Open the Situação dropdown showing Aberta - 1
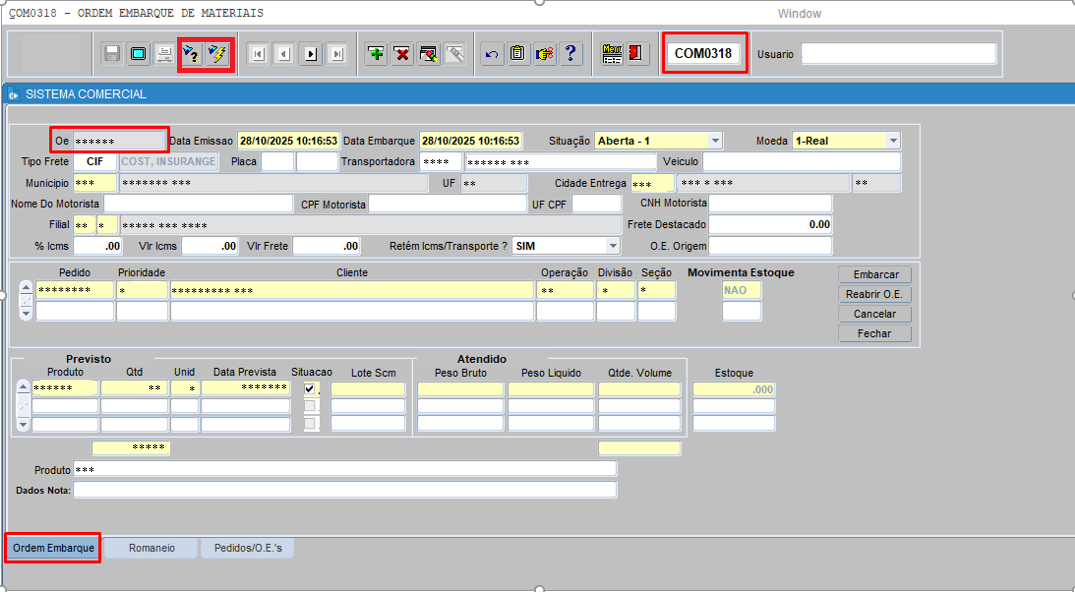This screenshot has height=592, width=1075. (715, 141)
